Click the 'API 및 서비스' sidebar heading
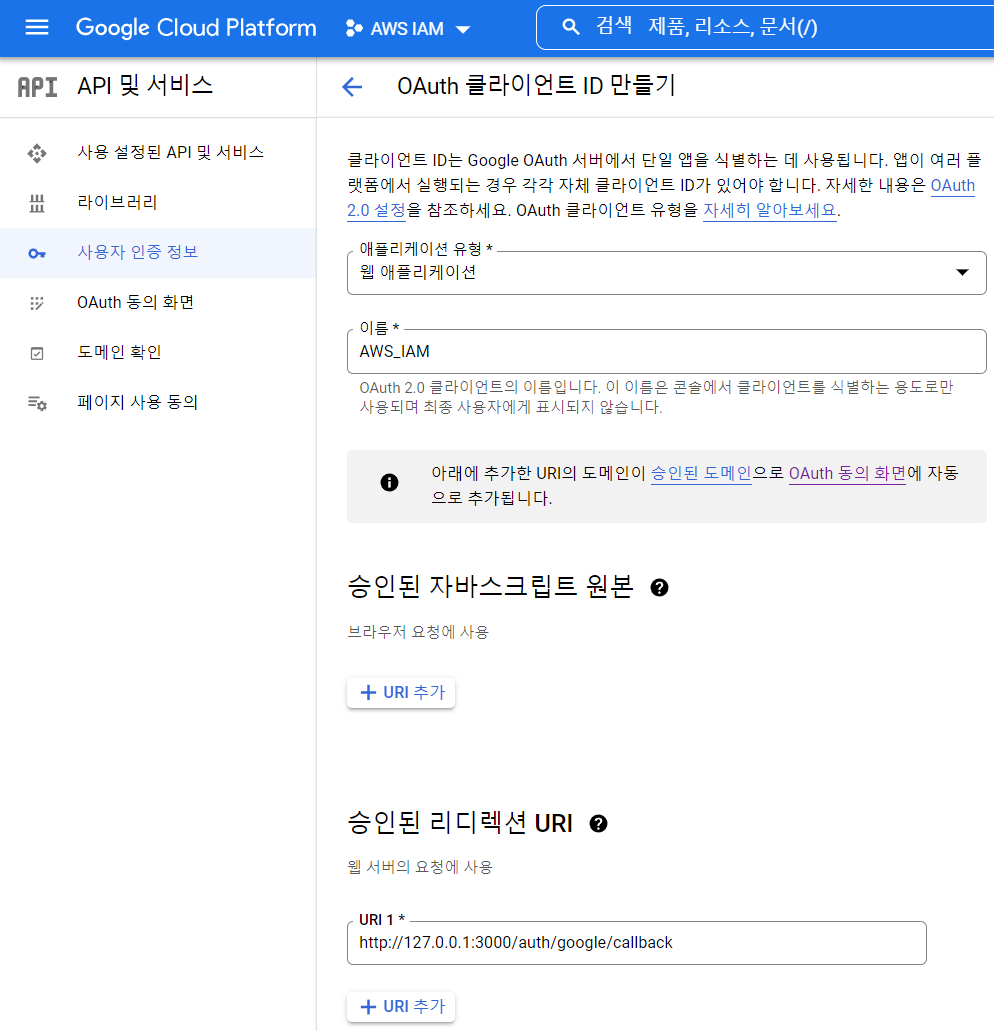Screen dimensions: 994x1031 145,85
